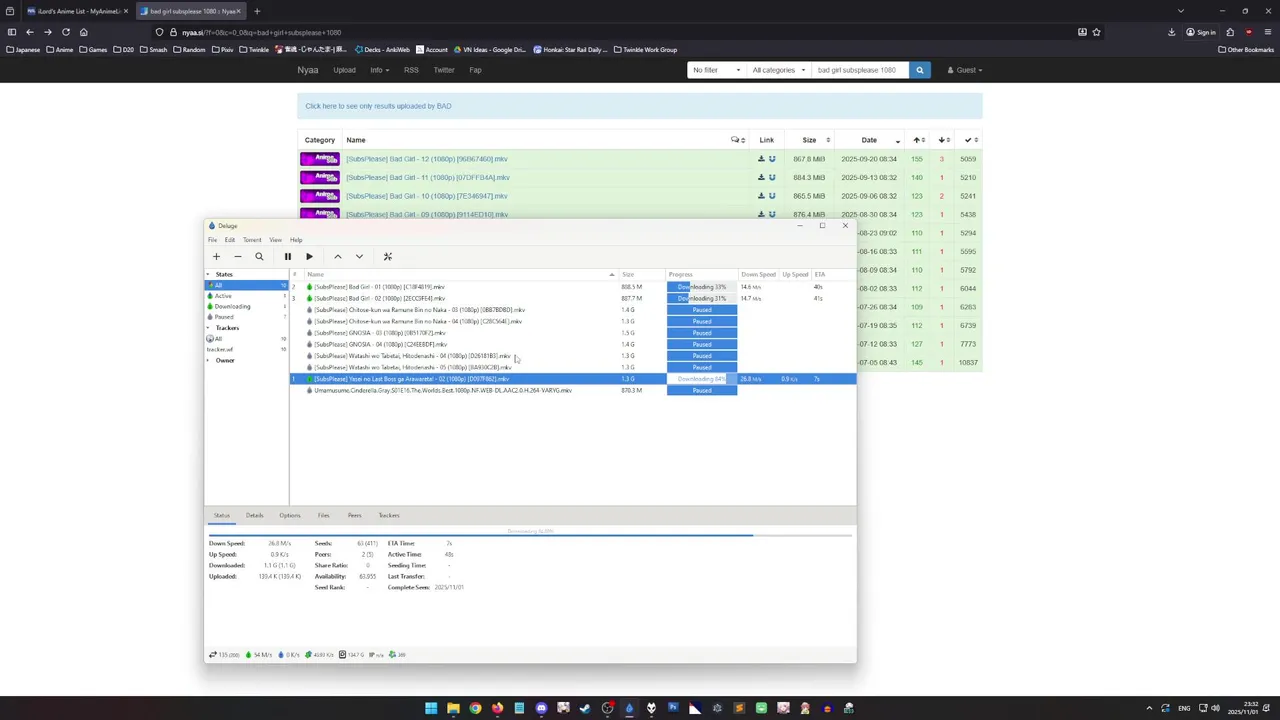Open Nyaa RSS link

tap(411, 70)
